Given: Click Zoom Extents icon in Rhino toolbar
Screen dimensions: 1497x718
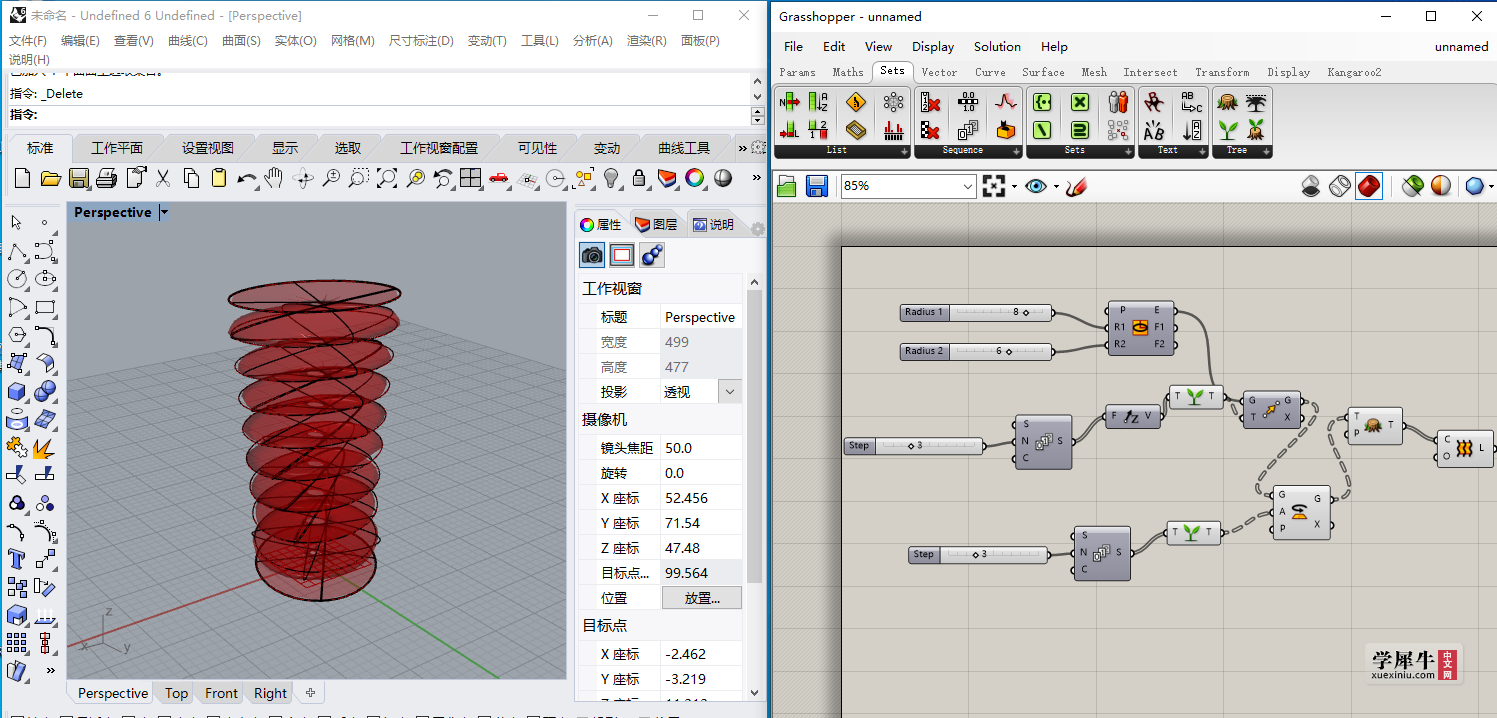Looking at the screenshot, I should point(387,178).
